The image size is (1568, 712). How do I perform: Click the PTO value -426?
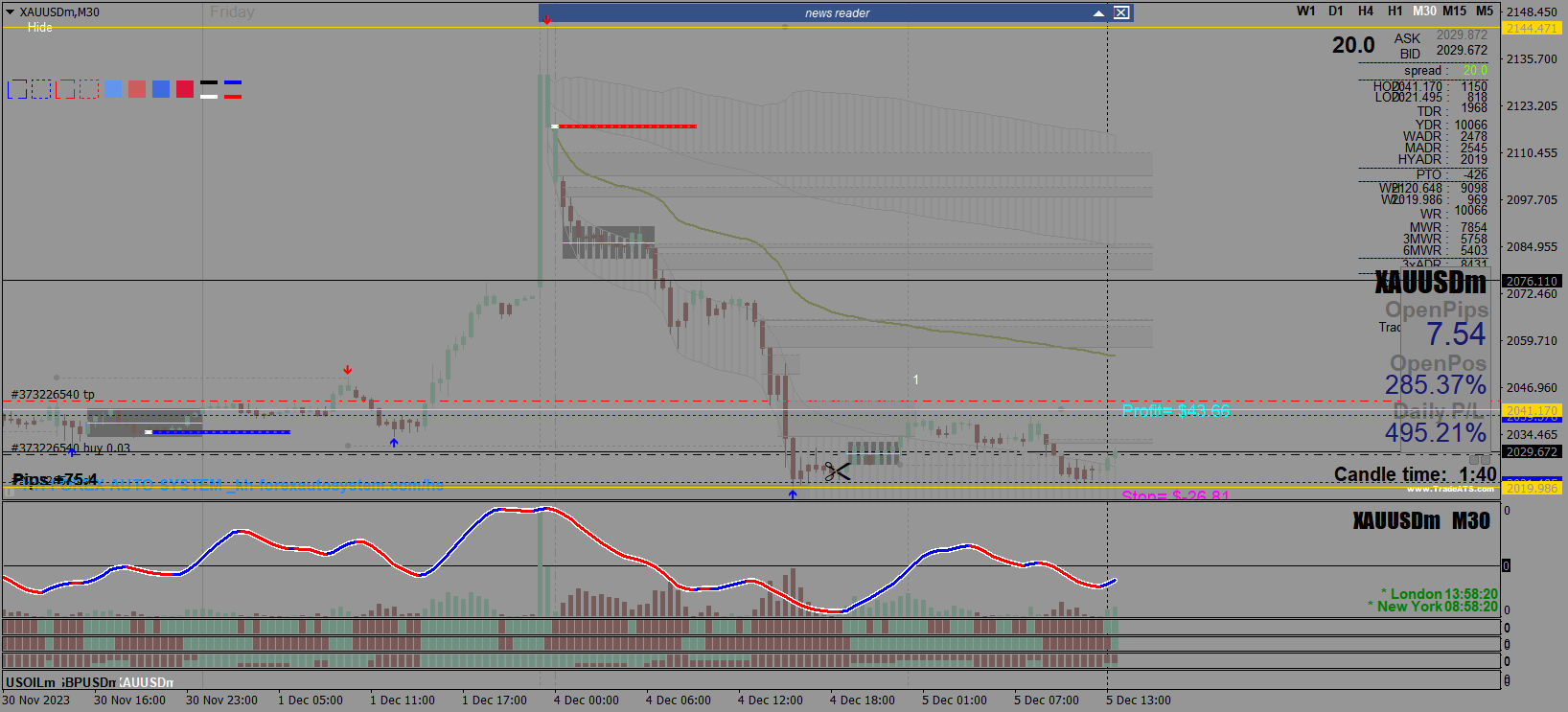tap(1476, 174)
